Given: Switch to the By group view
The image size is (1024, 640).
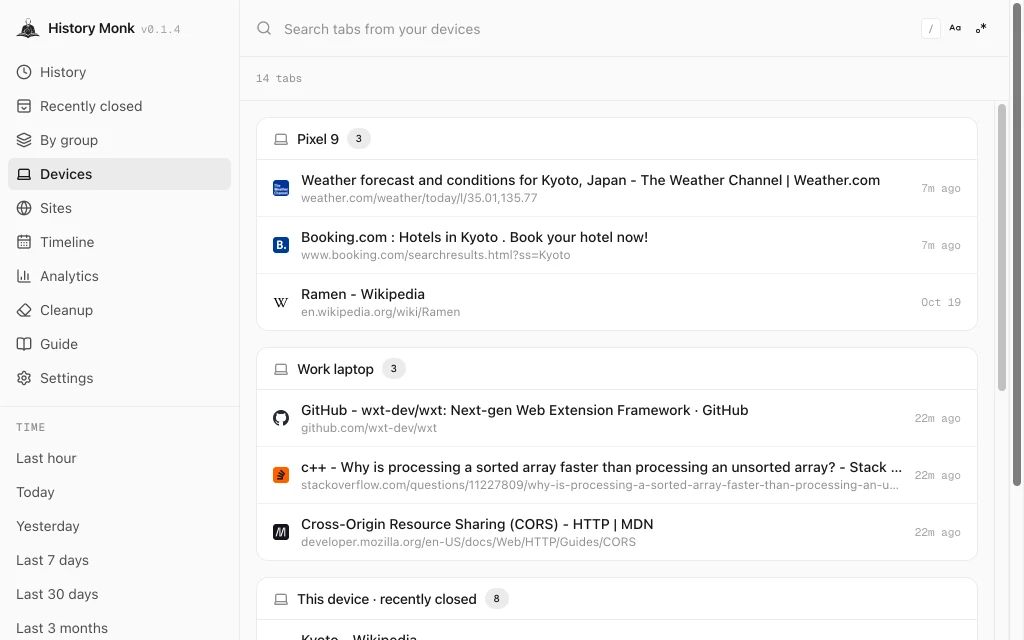Looking at the screenshot, I should pos(120,140).
